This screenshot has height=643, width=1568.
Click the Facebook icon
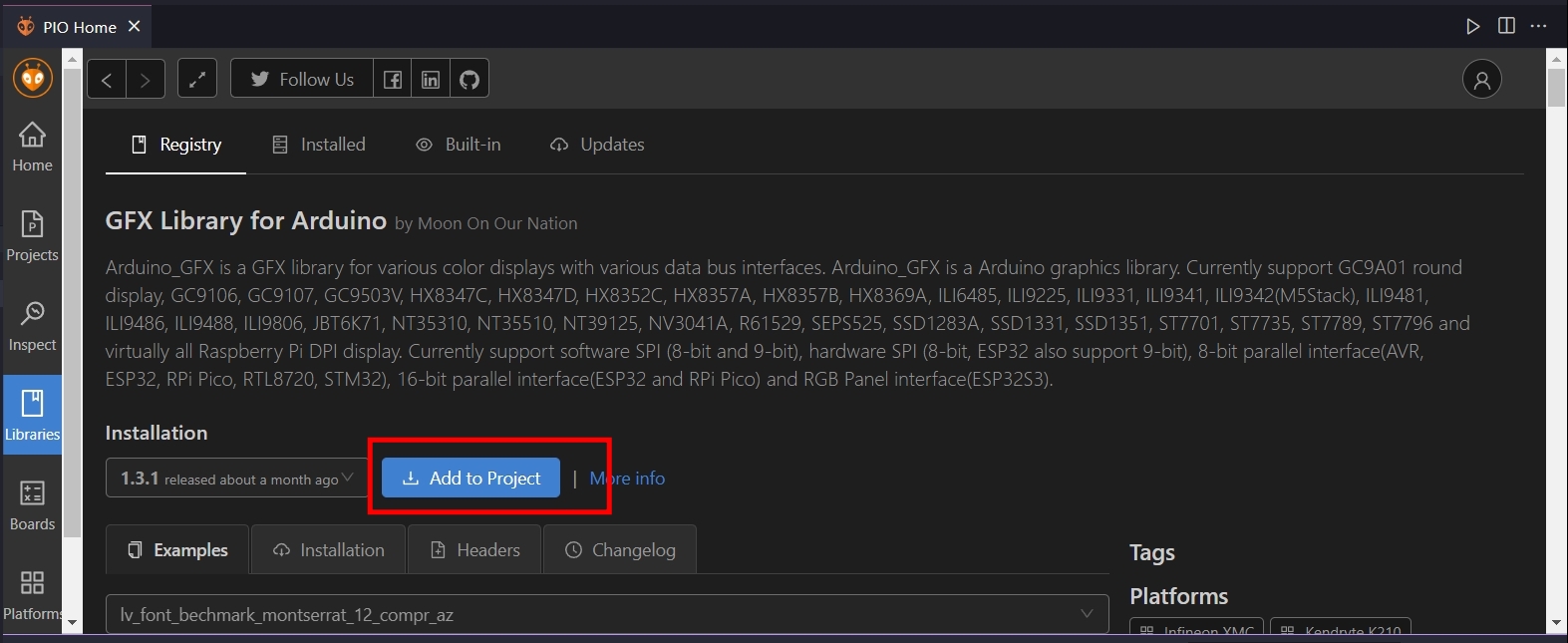tap(393, 80)
